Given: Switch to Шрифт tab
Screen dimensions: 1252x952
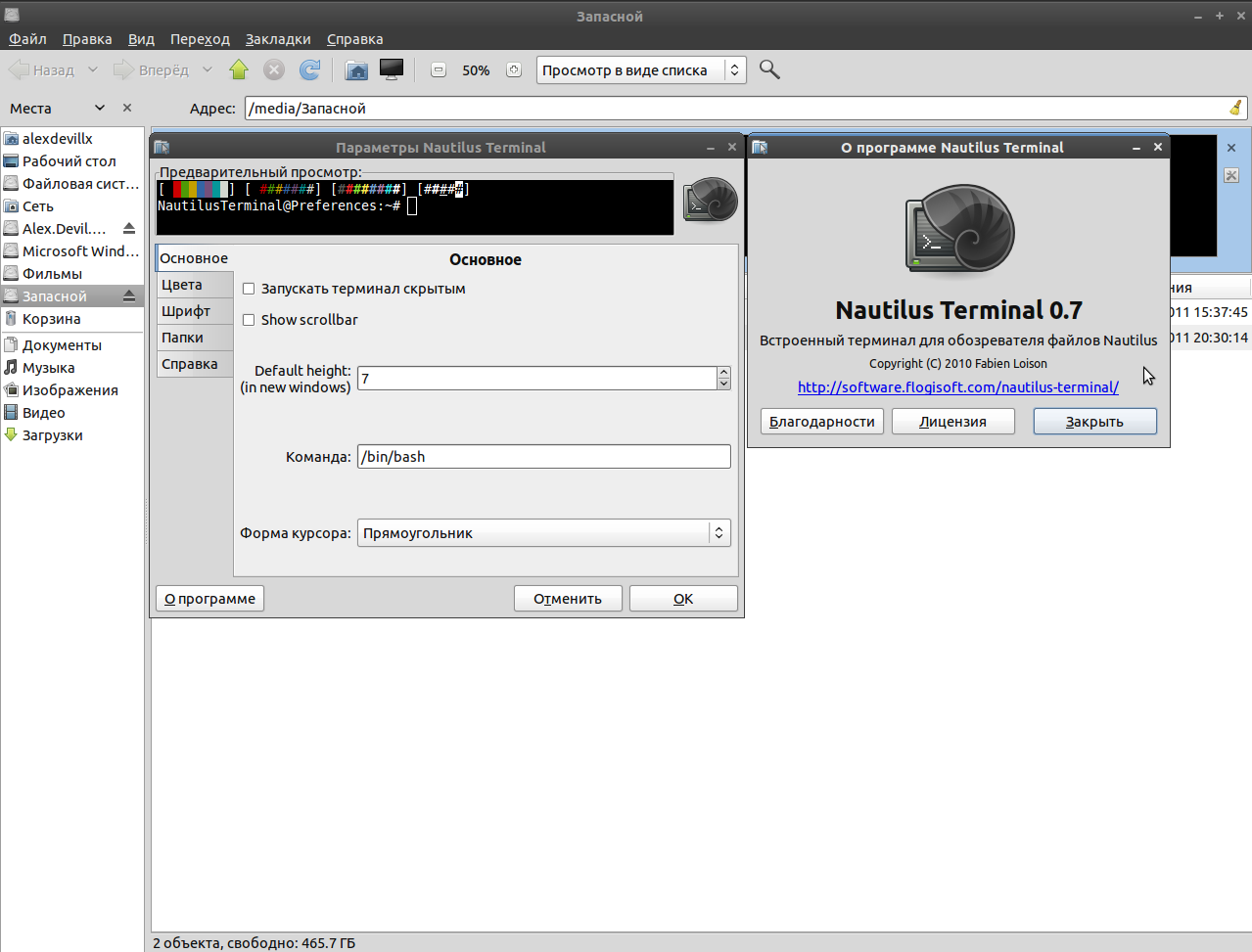Looking at the screenshot, I should click(x=194, y=311).
